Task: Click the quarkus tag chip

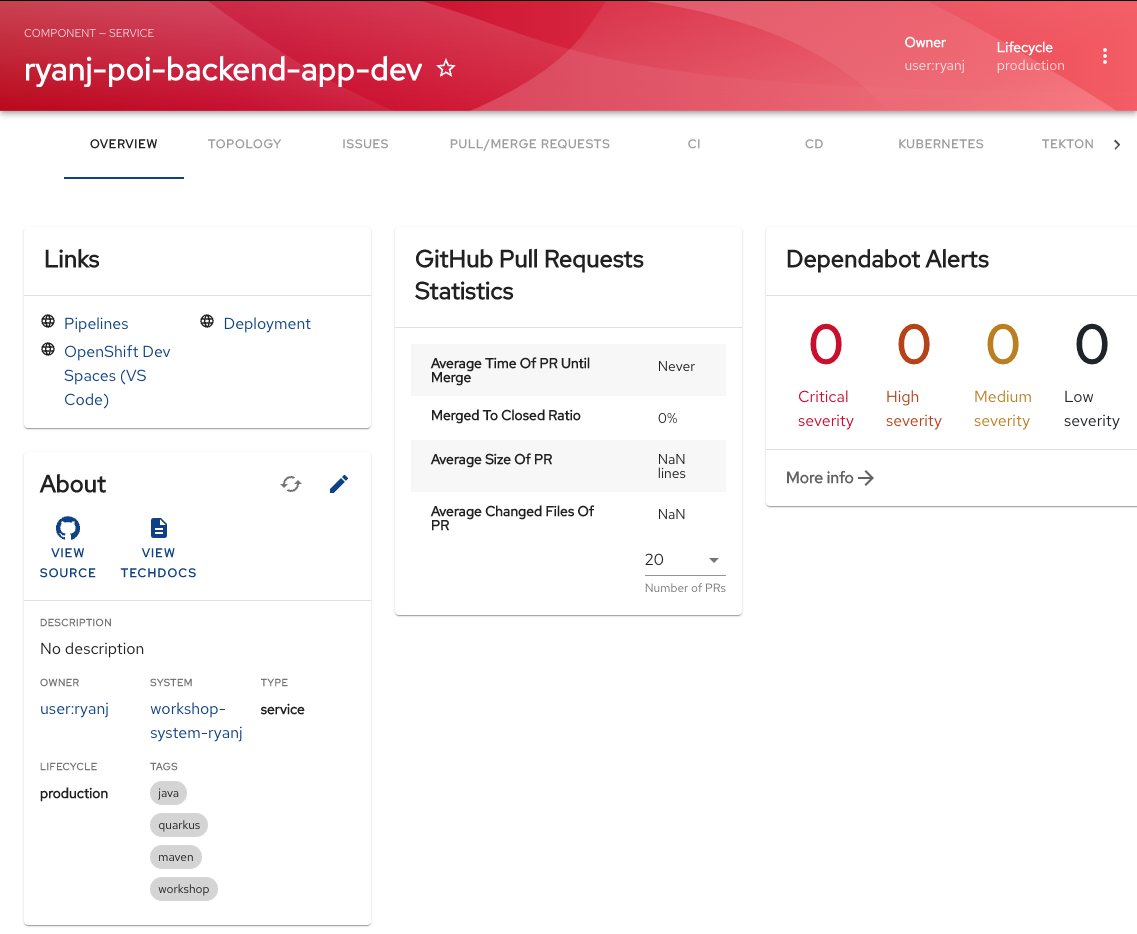Action: coord(179,825)
